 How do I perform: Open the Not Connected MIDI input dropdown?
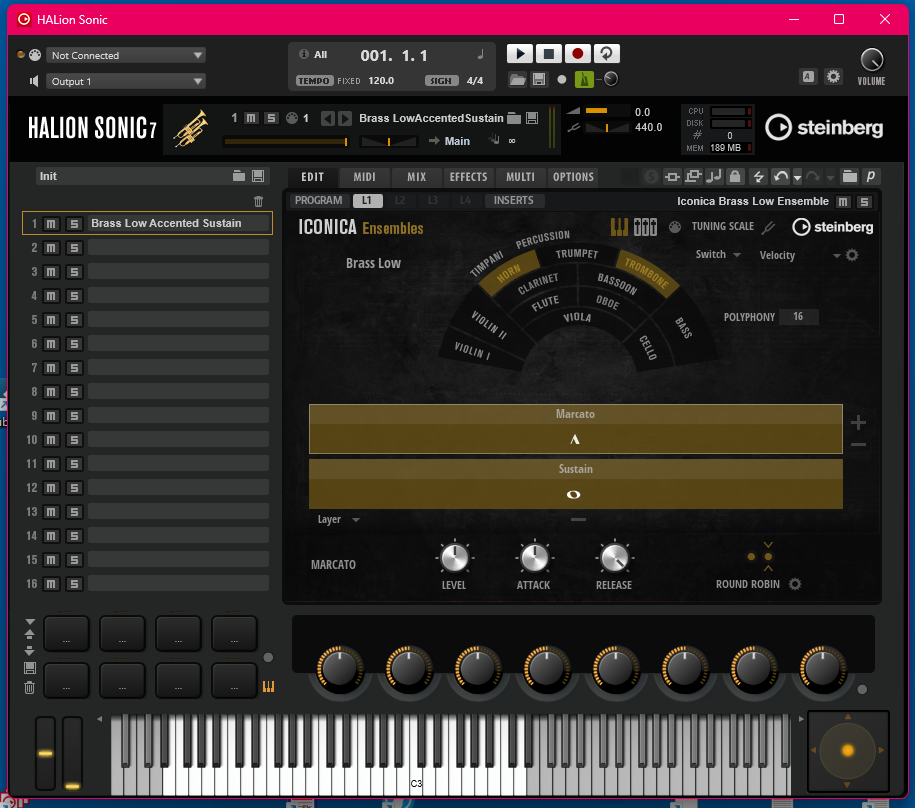coord(125,55)
